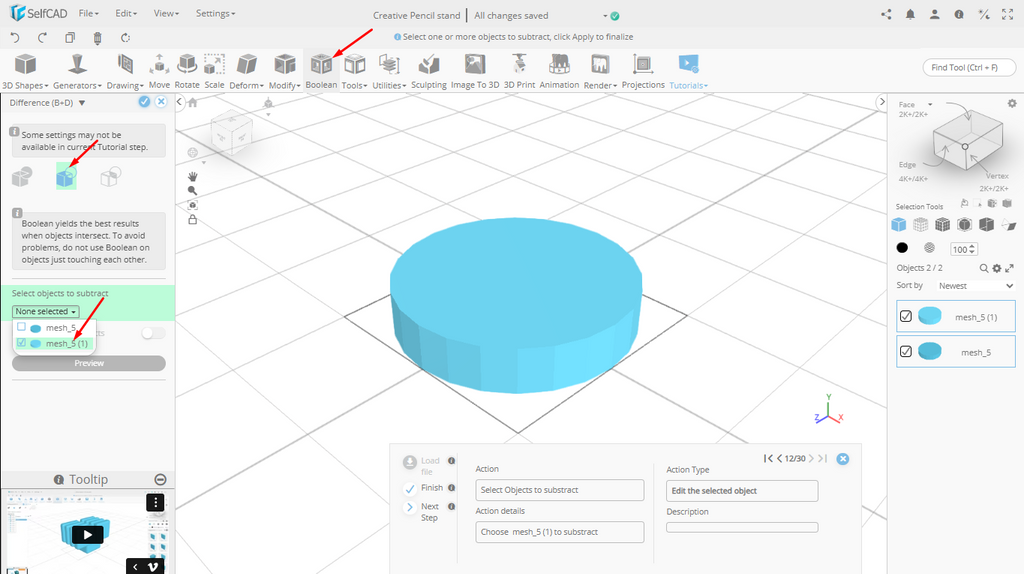
Task: Open the Animation tool
Action: 559,72
